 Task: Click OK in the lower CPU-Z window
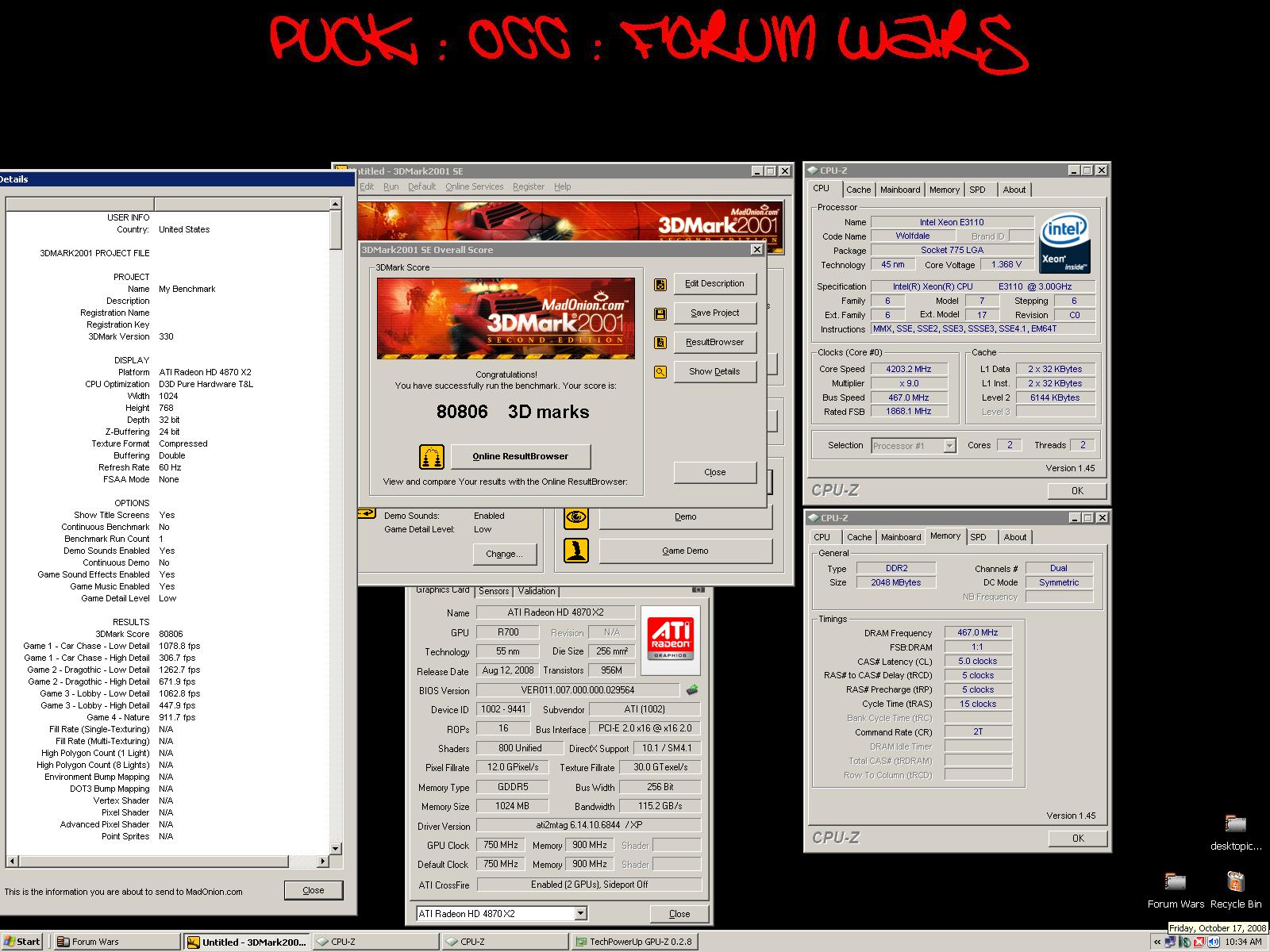click(x=1077, y=839)
